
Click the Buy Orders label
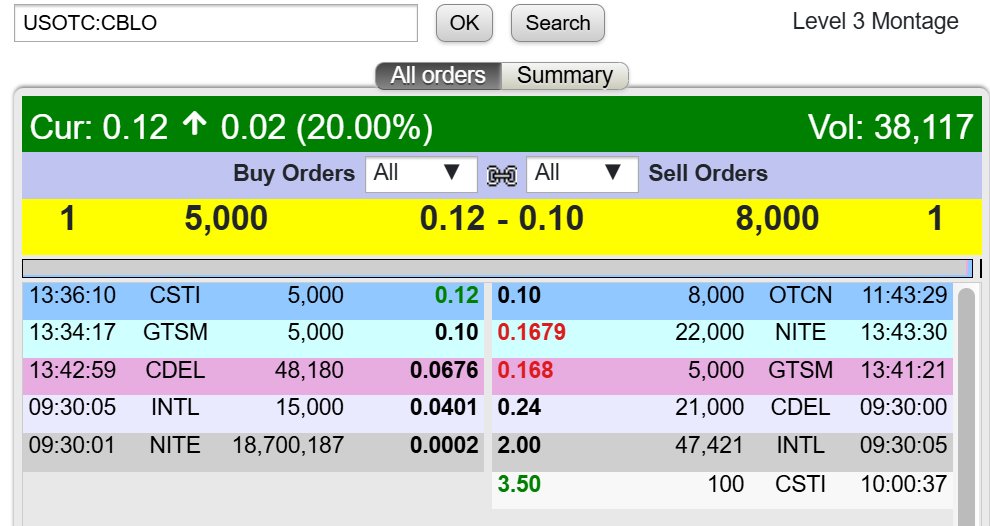(x=294, y=173)
